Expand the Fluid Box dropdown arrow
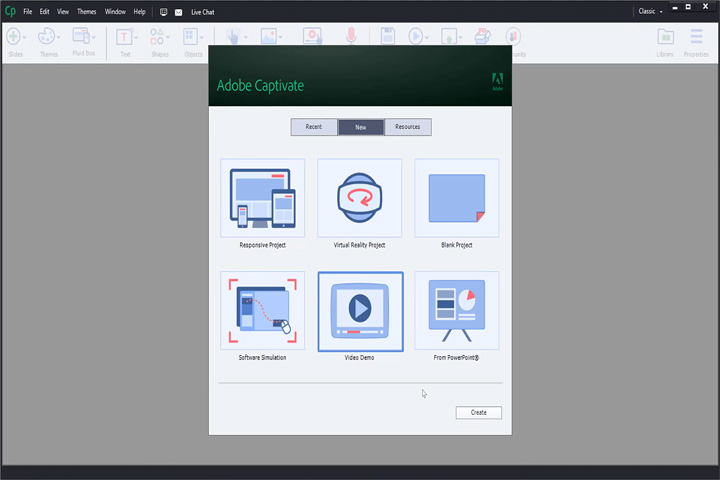Screen dimensions: 720x480 [x=94, y=37]
